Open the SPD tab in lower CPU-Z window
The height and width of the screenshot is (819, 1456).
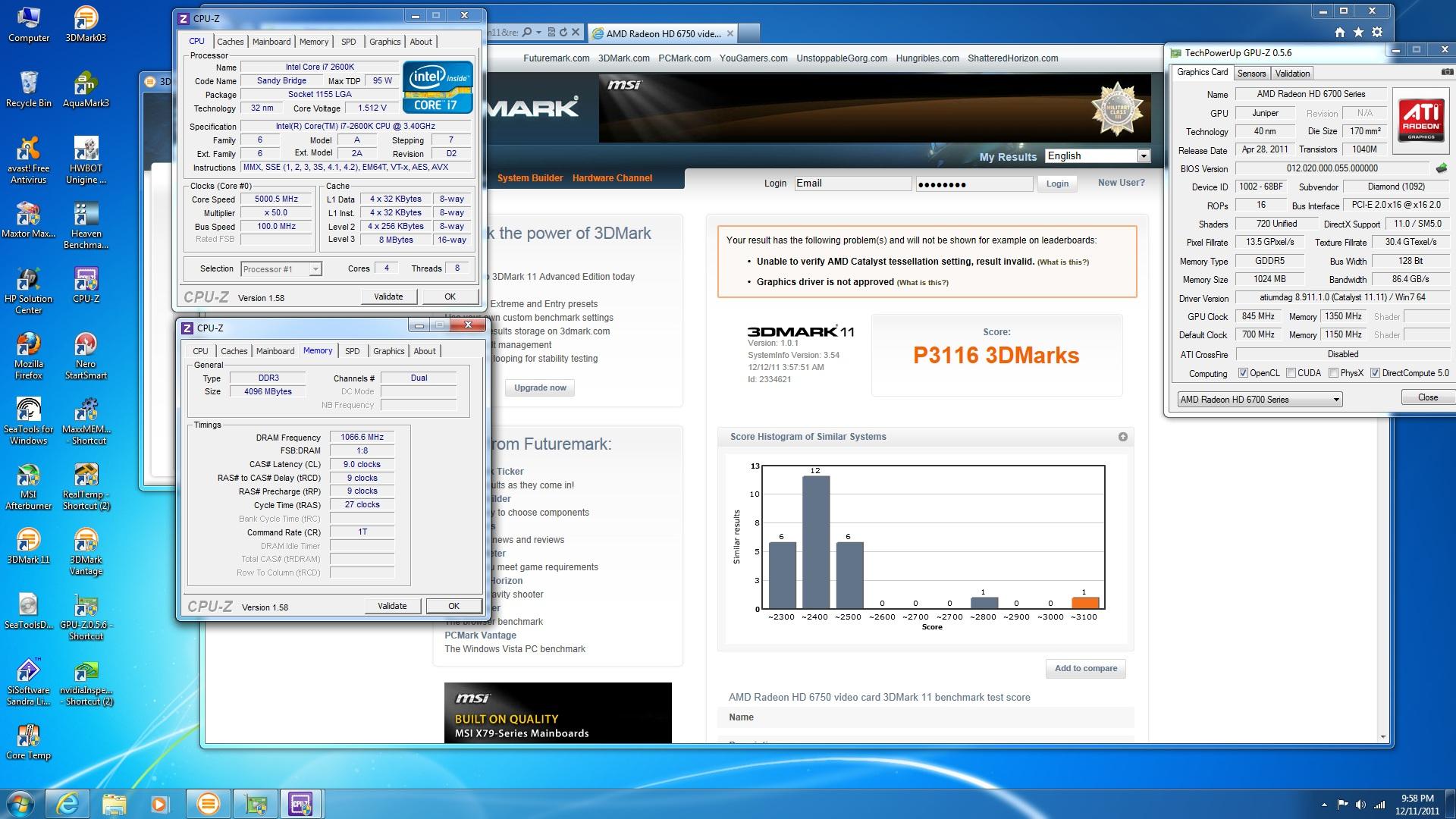coord(352,351)
